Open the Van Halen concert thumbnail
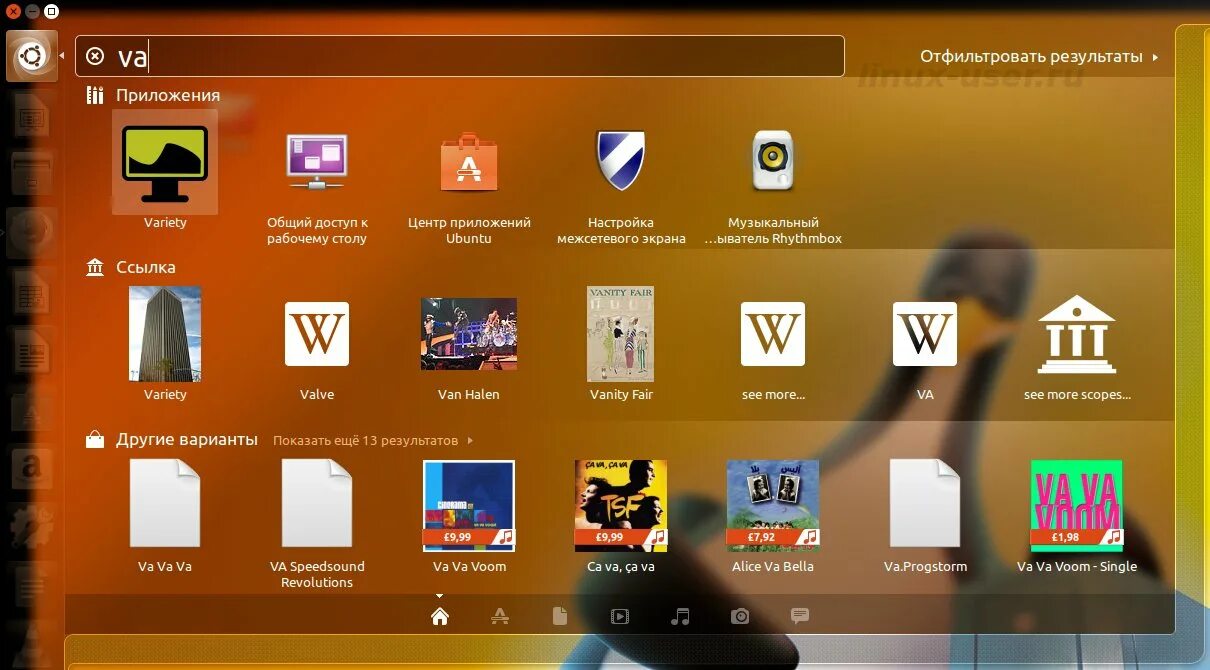The width and height of the screenshot is (1210, 670). 469,334
